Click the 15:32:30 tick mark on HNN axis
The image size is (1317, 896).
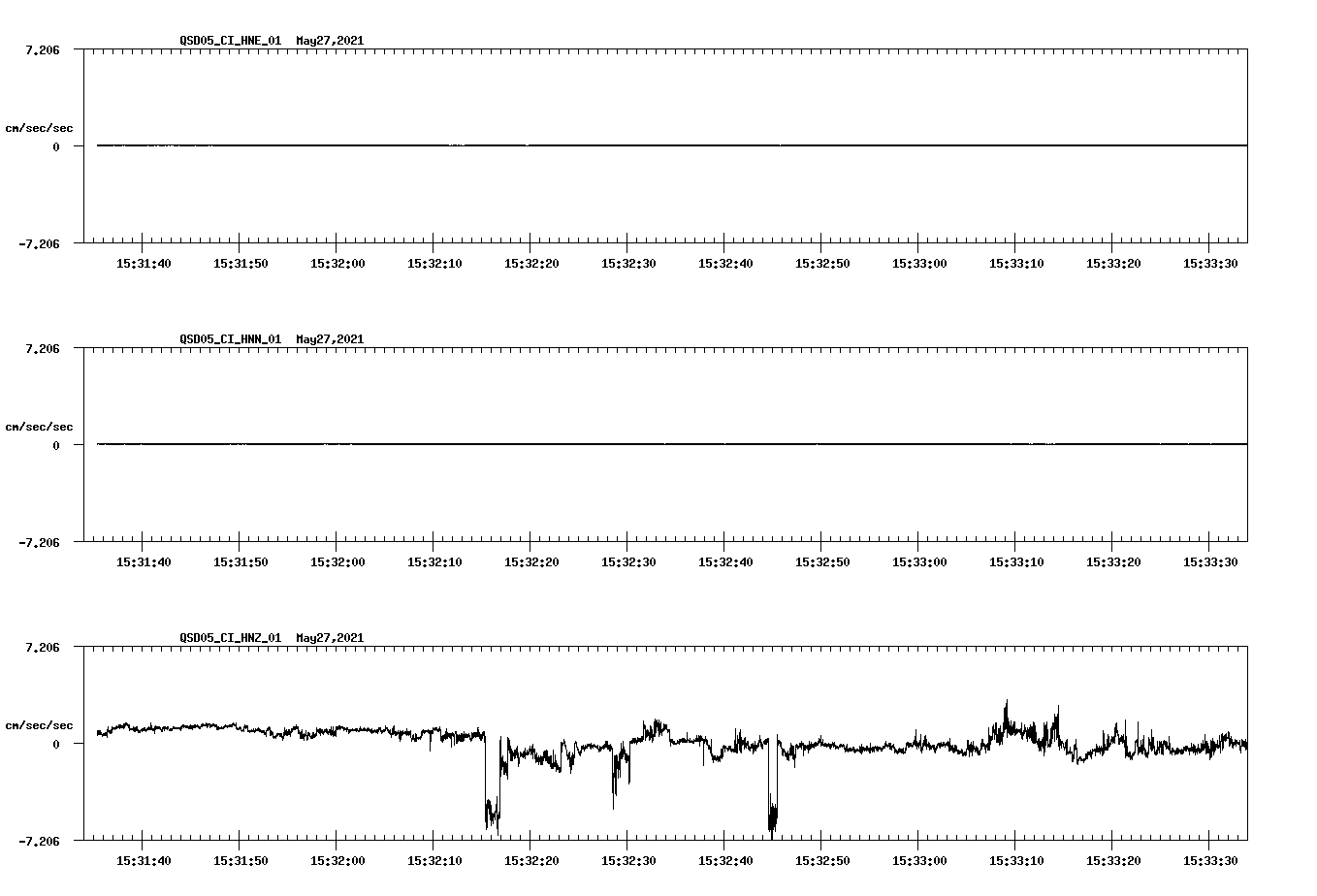[628, 543]
